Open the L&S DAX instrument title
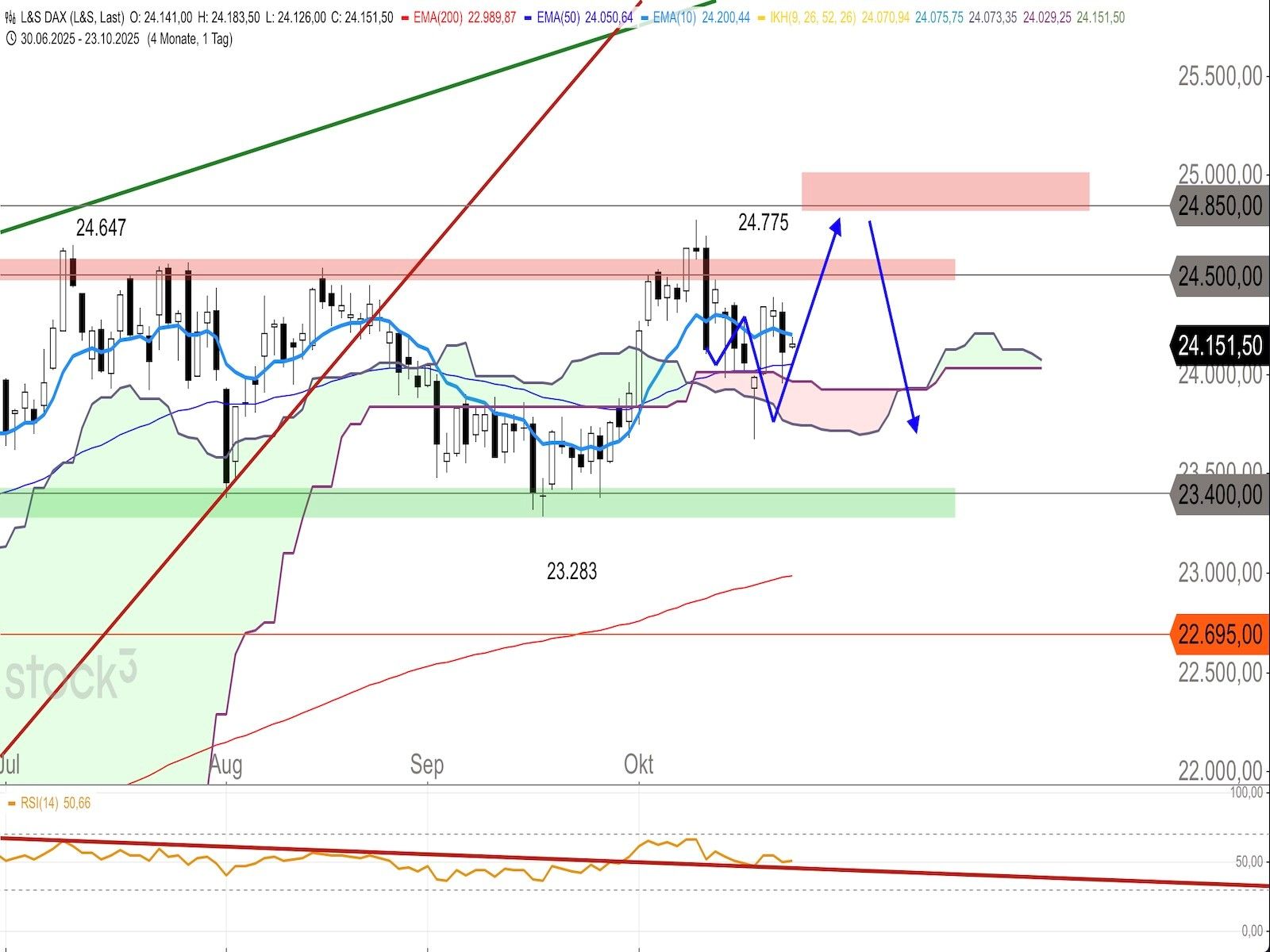The image size is (1270, 952). 71,17
